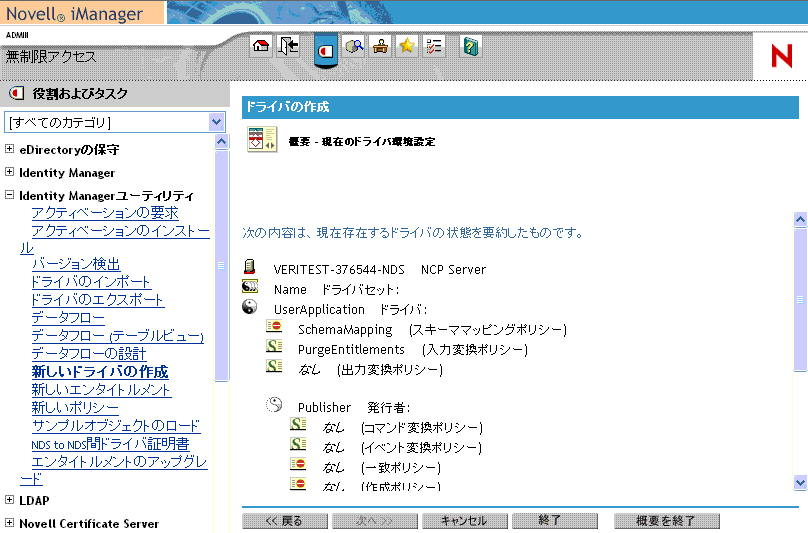Select 新しいドライバの作成 task

click(100, 372)
